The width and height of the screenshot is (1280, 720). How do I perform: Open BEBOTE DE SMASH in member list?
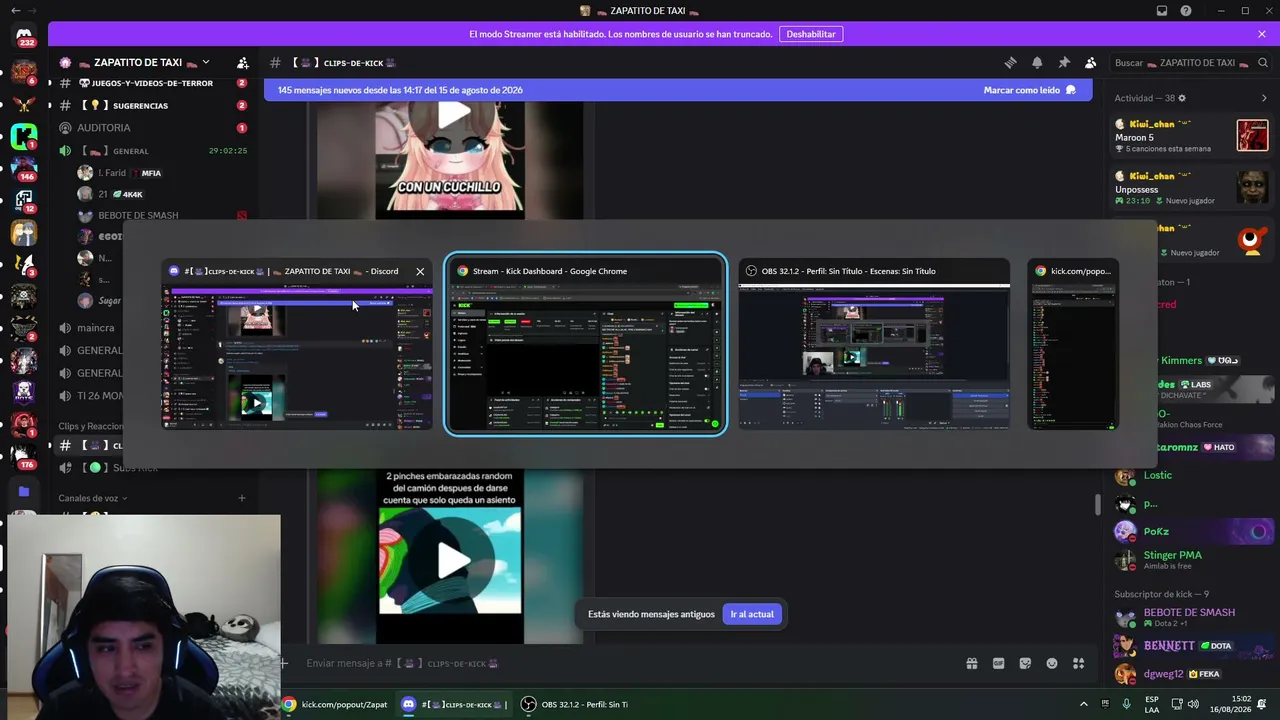point(1190,617)
